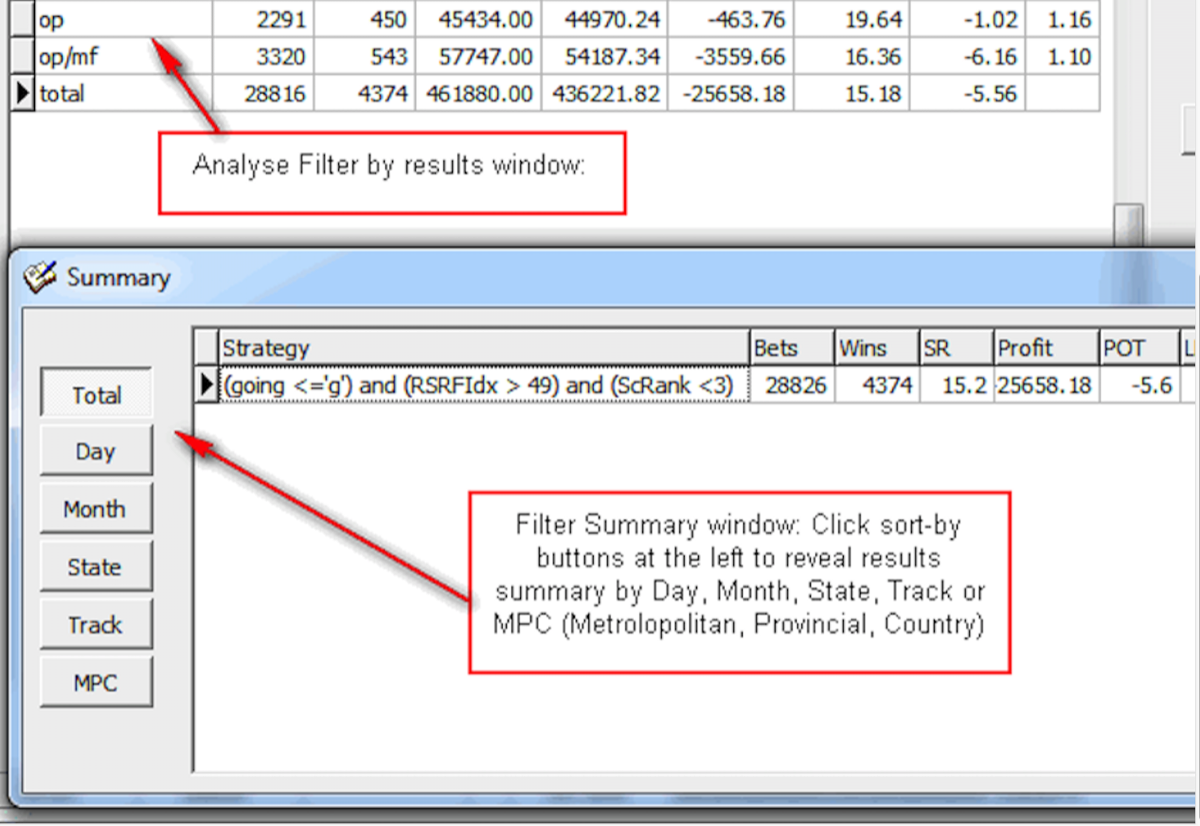The image size is (1200, 826).
Task: Click the row pointer arrow beside total row
Action: click(x=24, y=94)
